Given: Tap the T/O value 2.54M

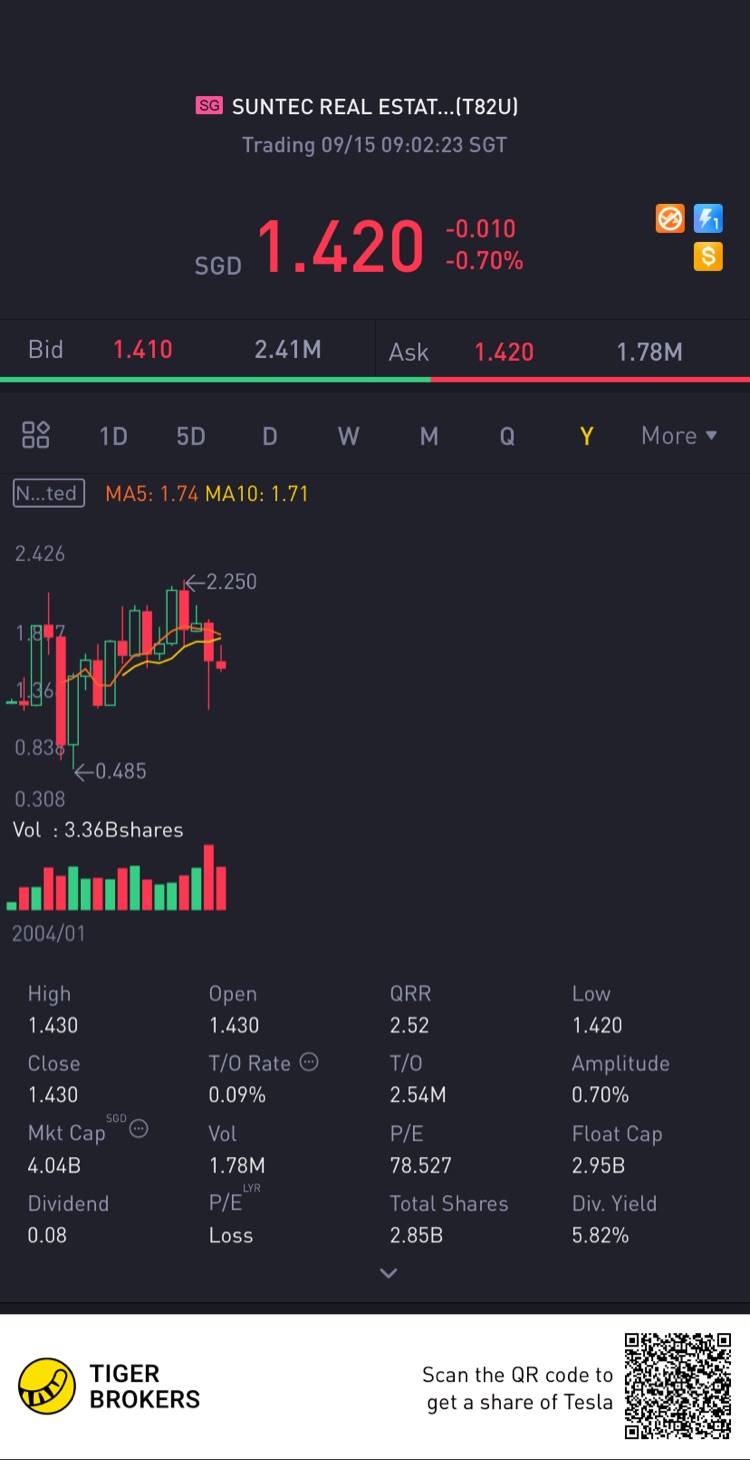Looking at the screenshot, I should tap(418, 1095).
